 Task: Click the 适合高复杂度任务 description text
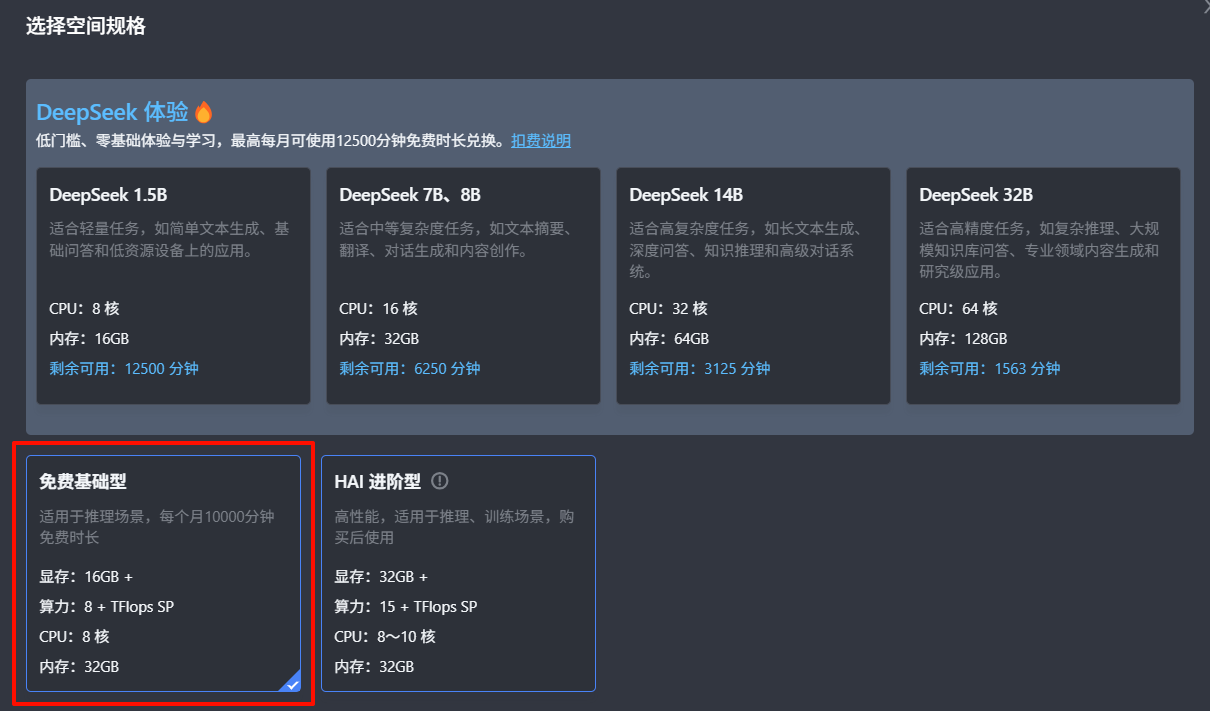(746, 250)
